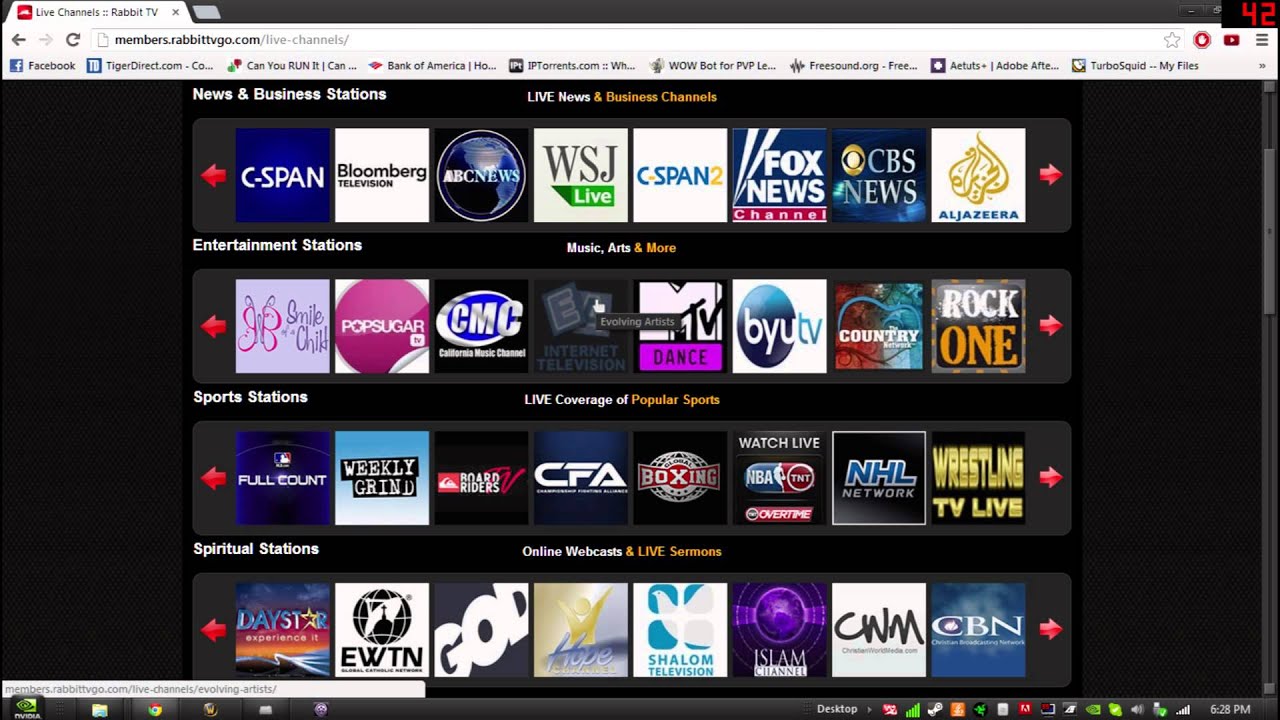The image size is (1280, 720).
Task: Open the GOD channel tile
Action: [481, 630]
